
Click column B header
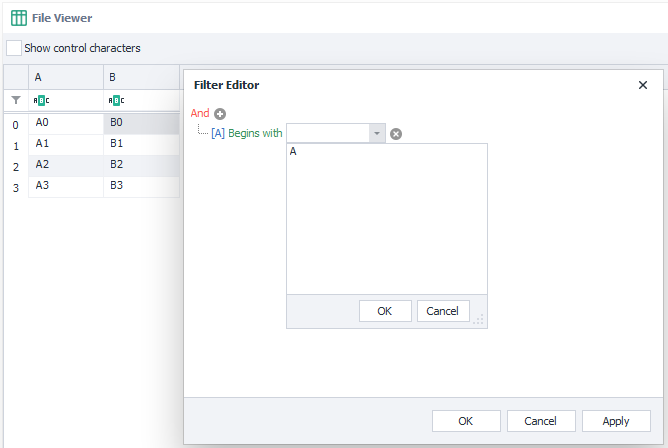click(140, 77)
